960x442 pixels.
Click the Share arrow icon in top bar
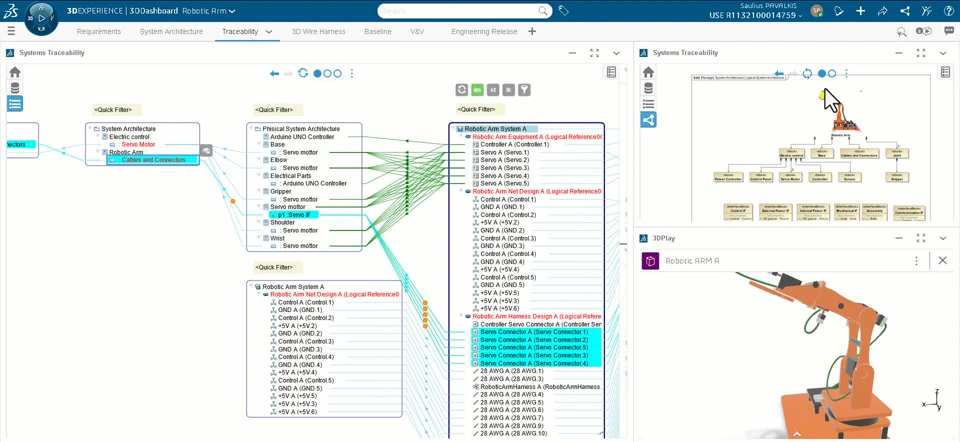[x=882, y=10]
